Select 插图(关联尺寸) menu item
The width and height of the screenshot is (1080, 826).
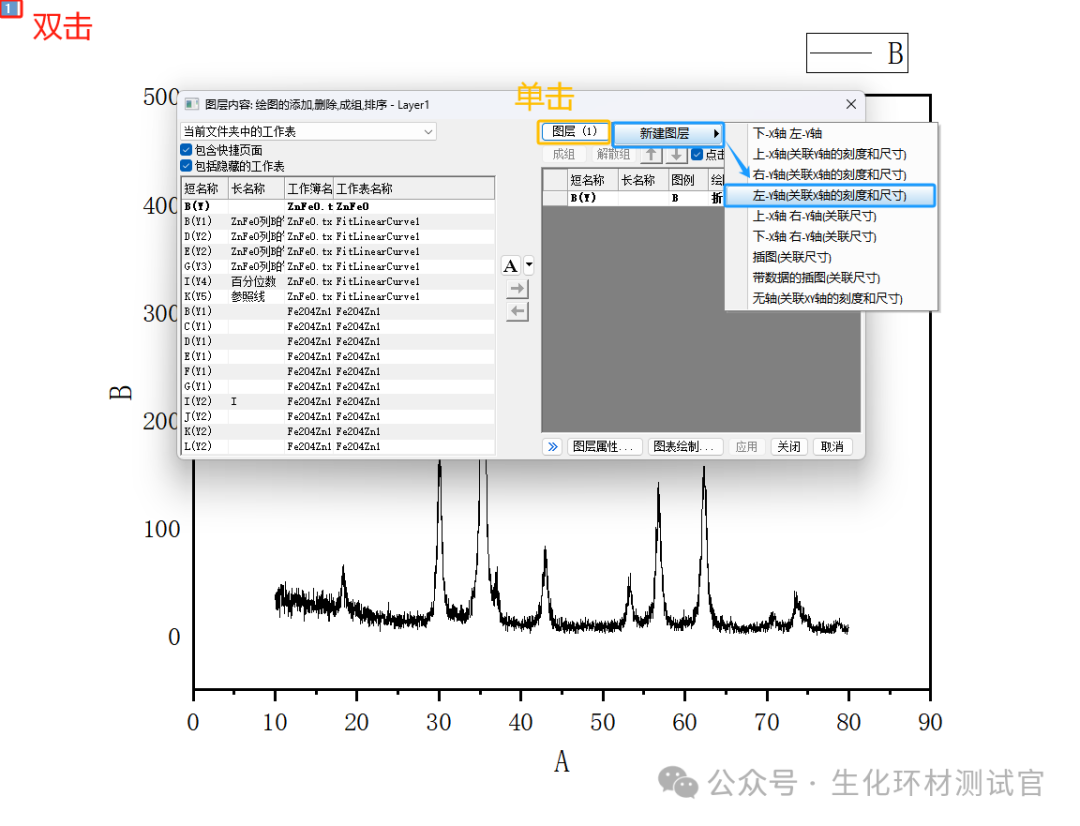click(x=831, y=257)
